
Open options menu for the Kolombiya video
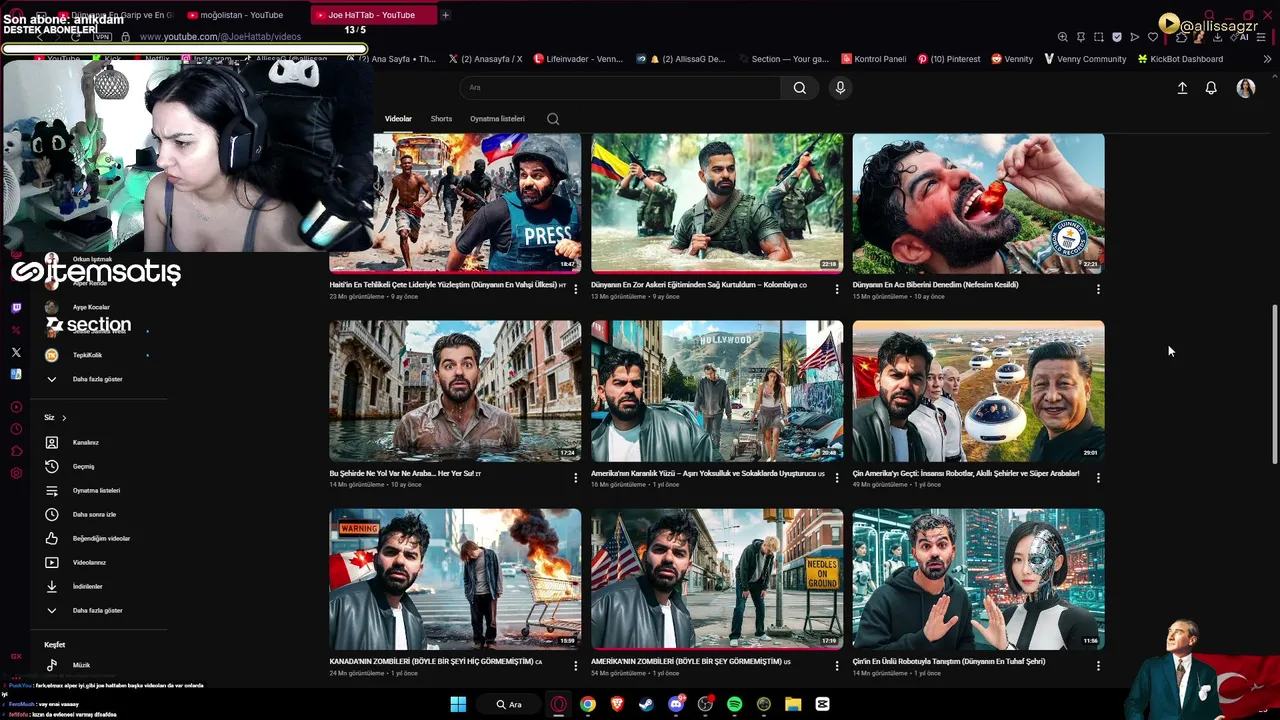tap(837, 289)
